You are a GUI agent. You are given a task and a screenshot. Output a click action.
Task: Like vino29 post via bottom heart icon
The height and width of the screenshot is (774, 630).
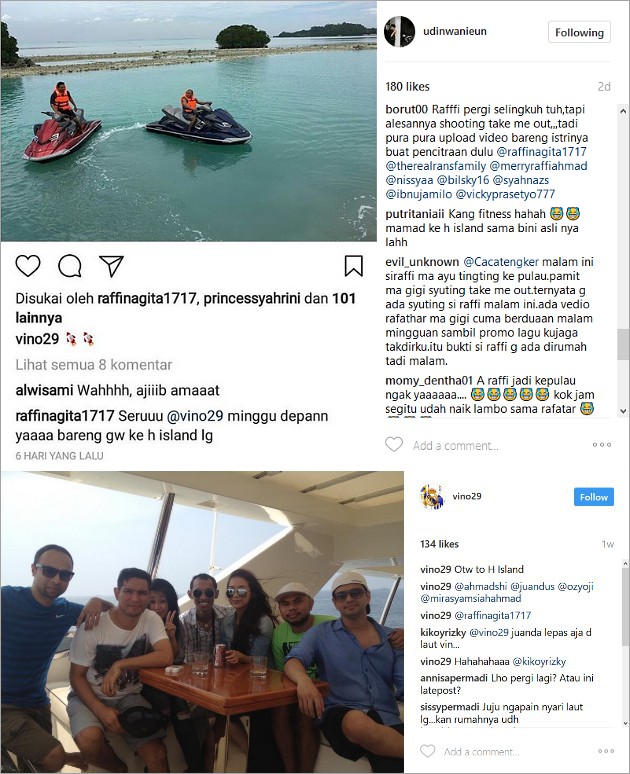tap(428, 751)
